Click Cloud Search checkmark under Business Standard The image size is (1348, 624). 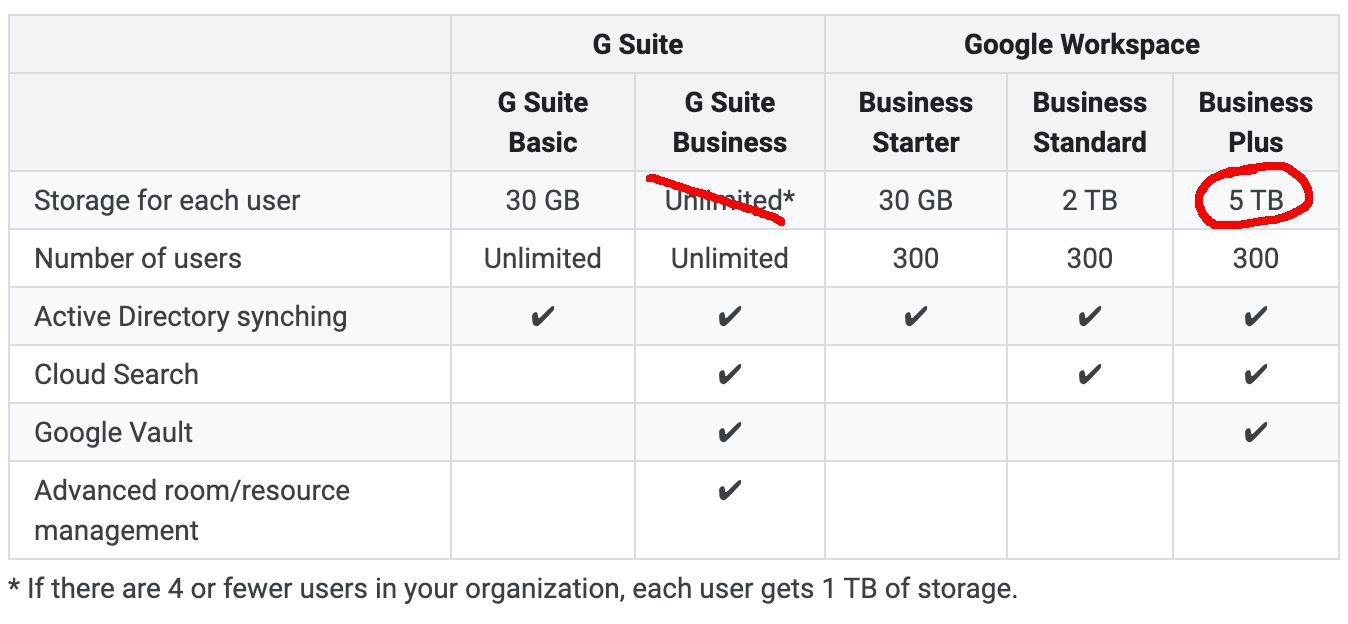(1089, 374)
